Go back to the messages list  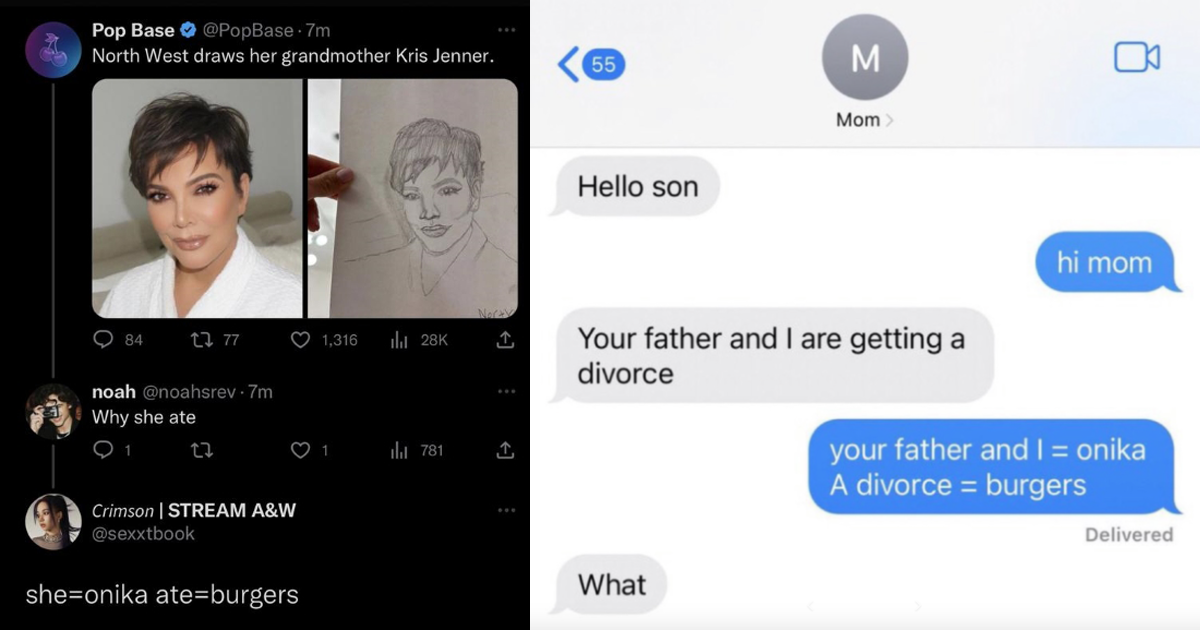coord(591,65)
